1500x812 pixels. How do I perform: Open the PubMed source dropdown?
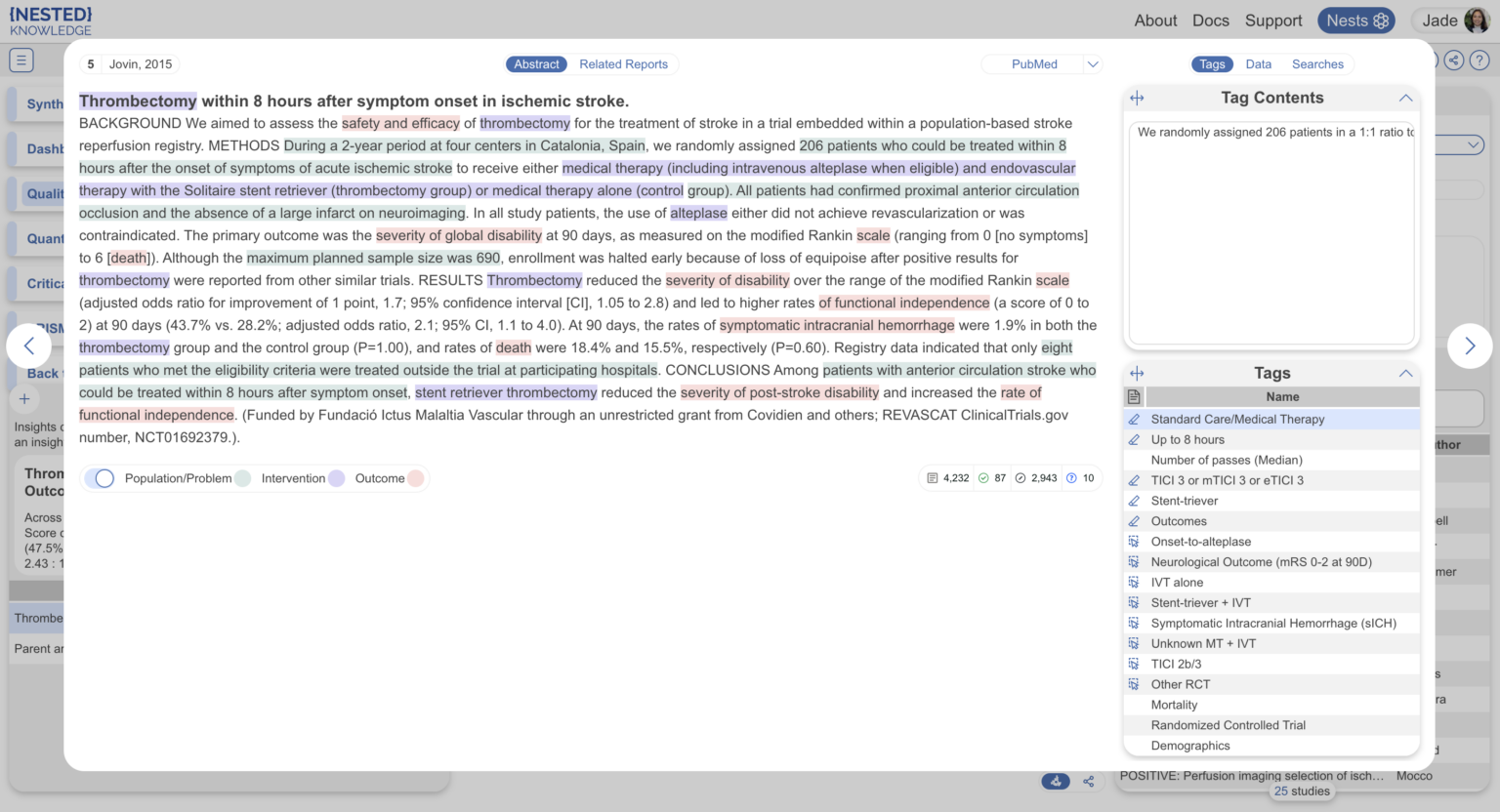[x=1041, y=63]
